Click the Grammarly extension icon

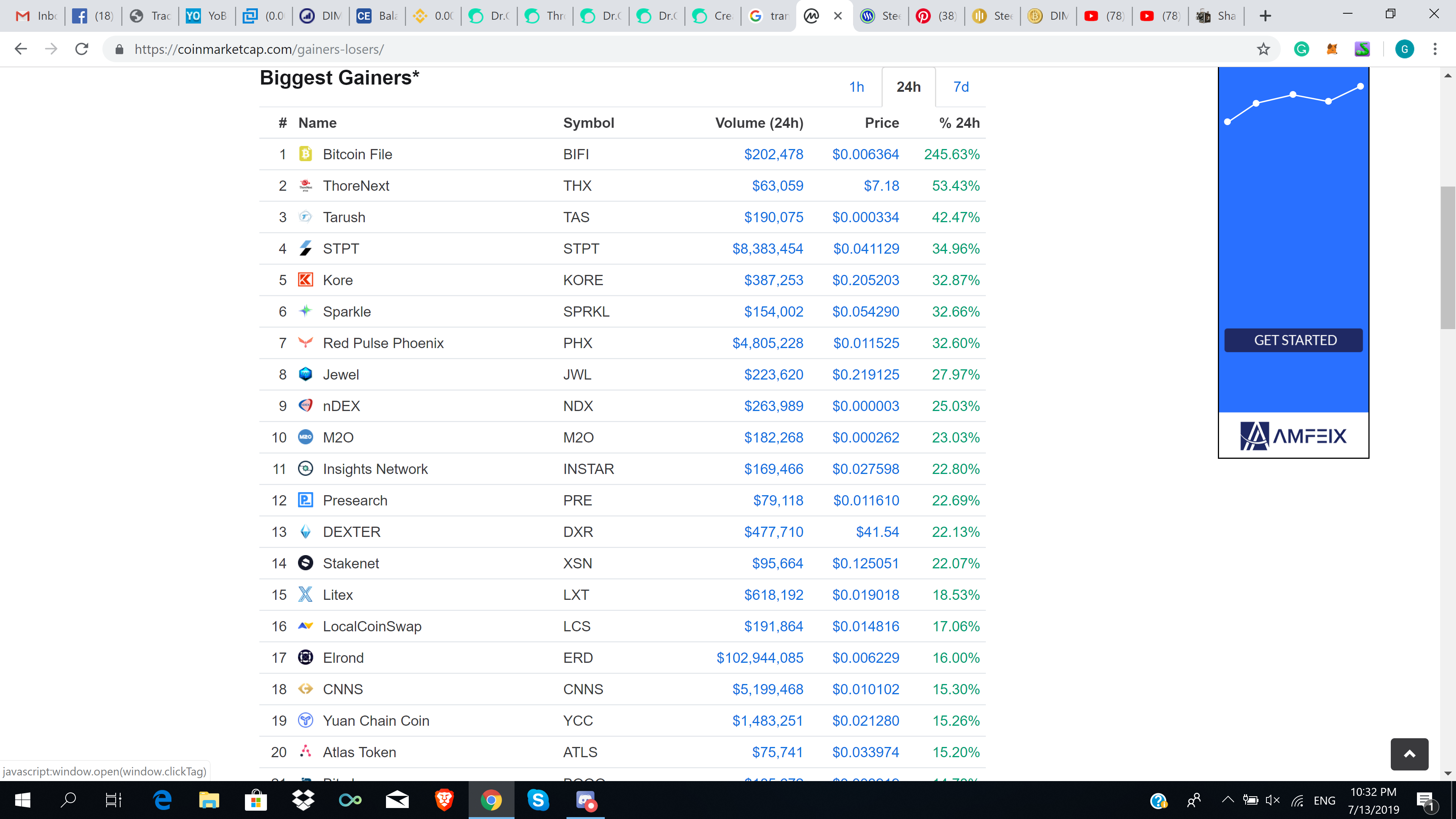coord(1301,49)
